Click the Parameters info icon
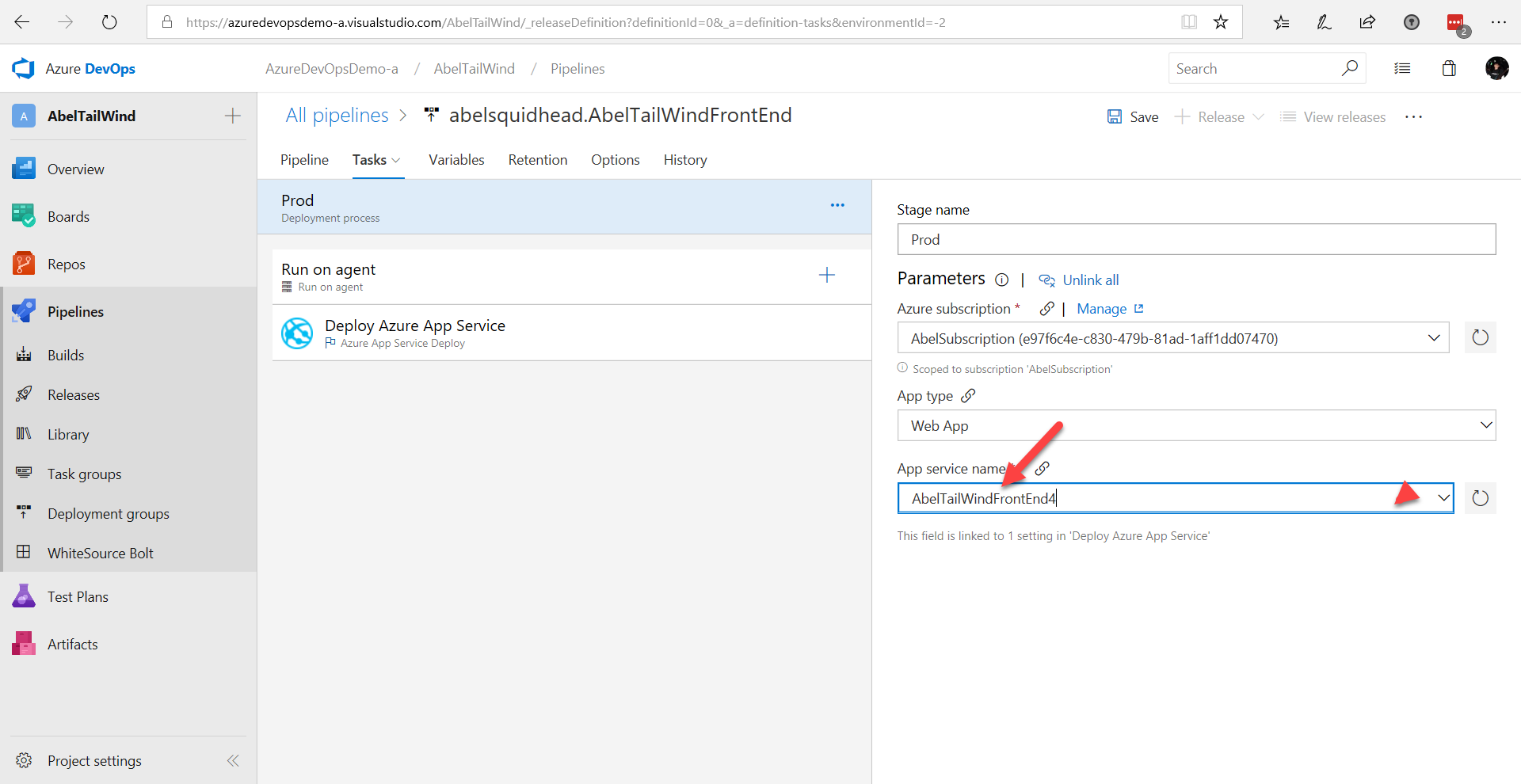Screen dimensions: 1521x784 [1001, 280]
